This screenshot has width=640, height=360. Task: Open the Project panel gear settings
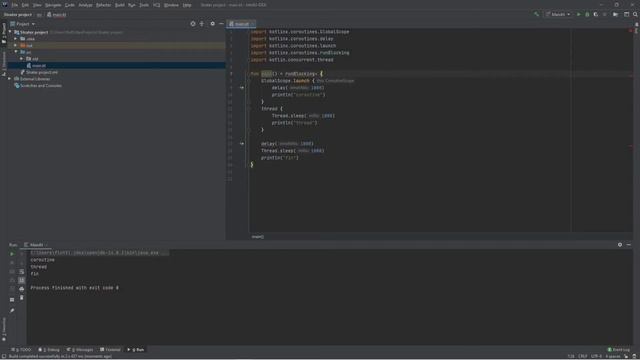212,24
